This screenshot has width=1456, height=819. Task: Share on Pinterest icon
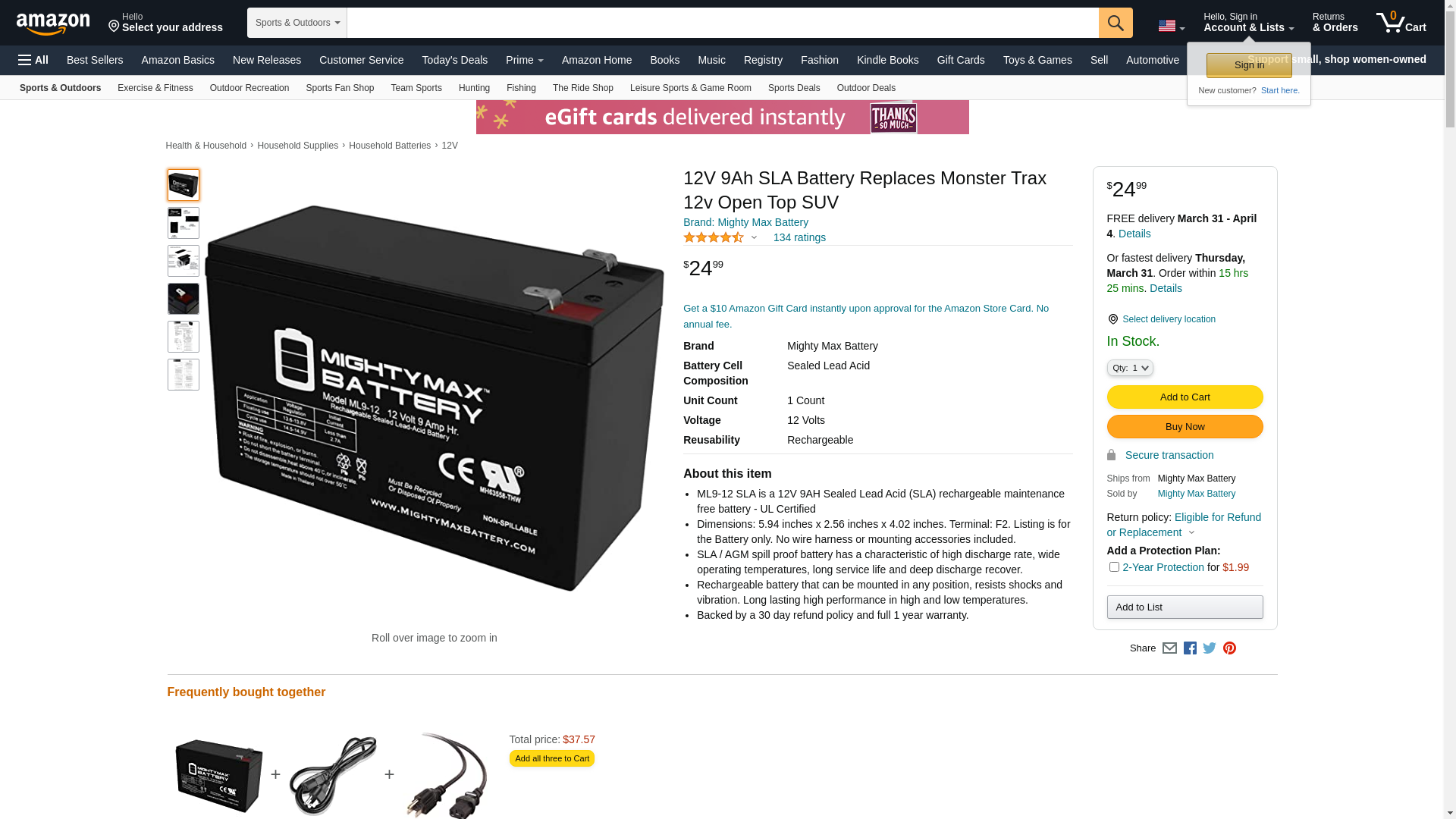tap(1229, 648)
